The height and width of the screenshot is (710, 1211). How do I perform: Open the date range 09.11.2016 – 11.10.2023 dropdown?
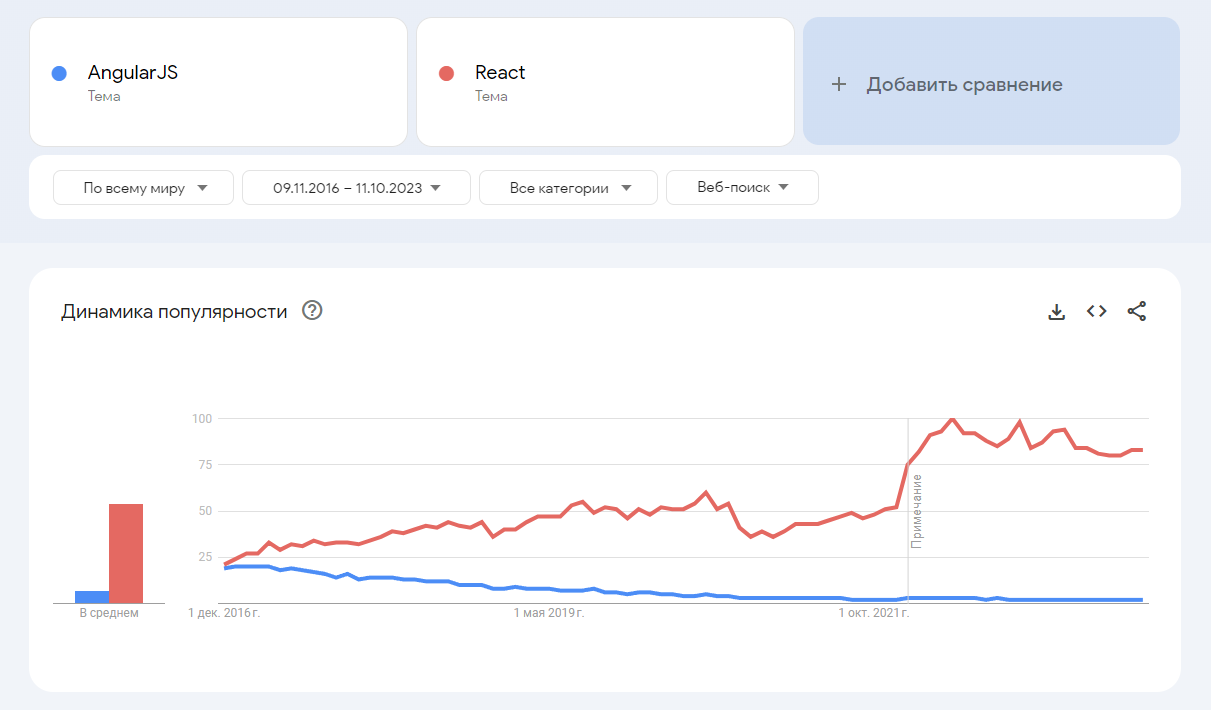[356, 187]
